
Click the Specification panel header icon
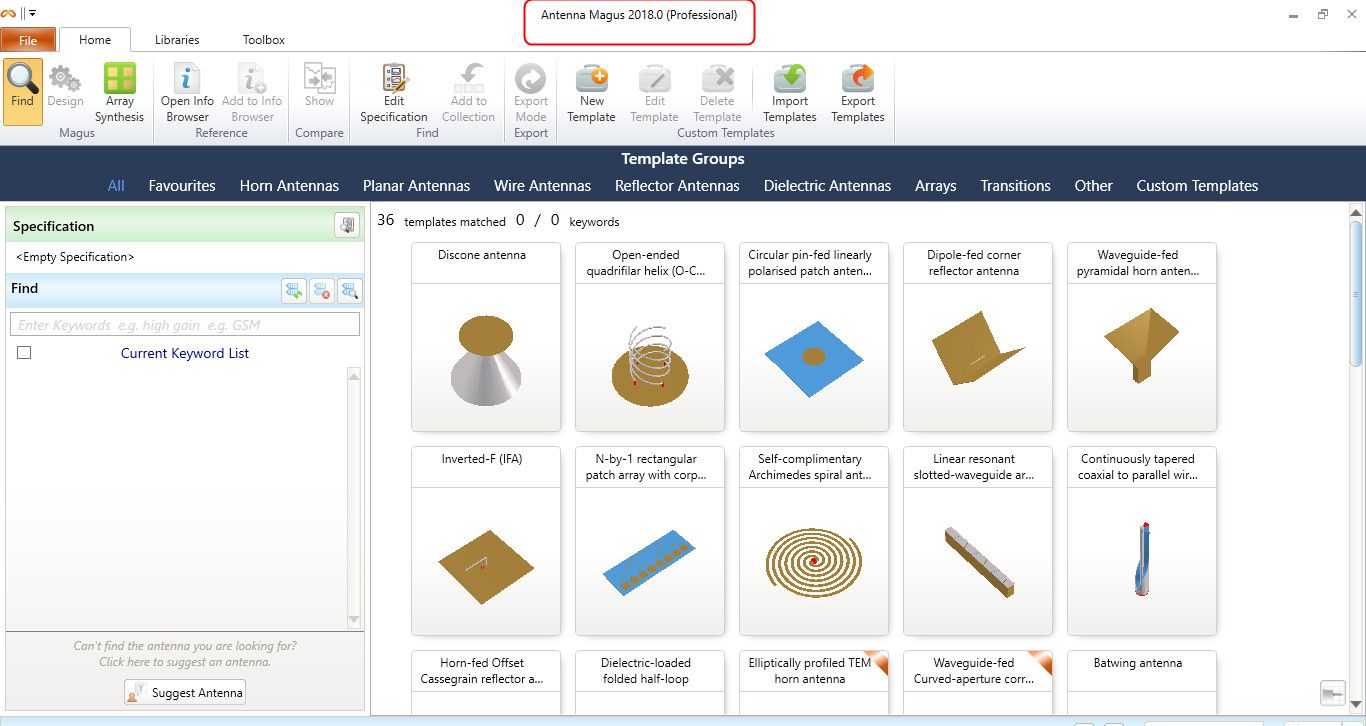click(x=347, y=226)
